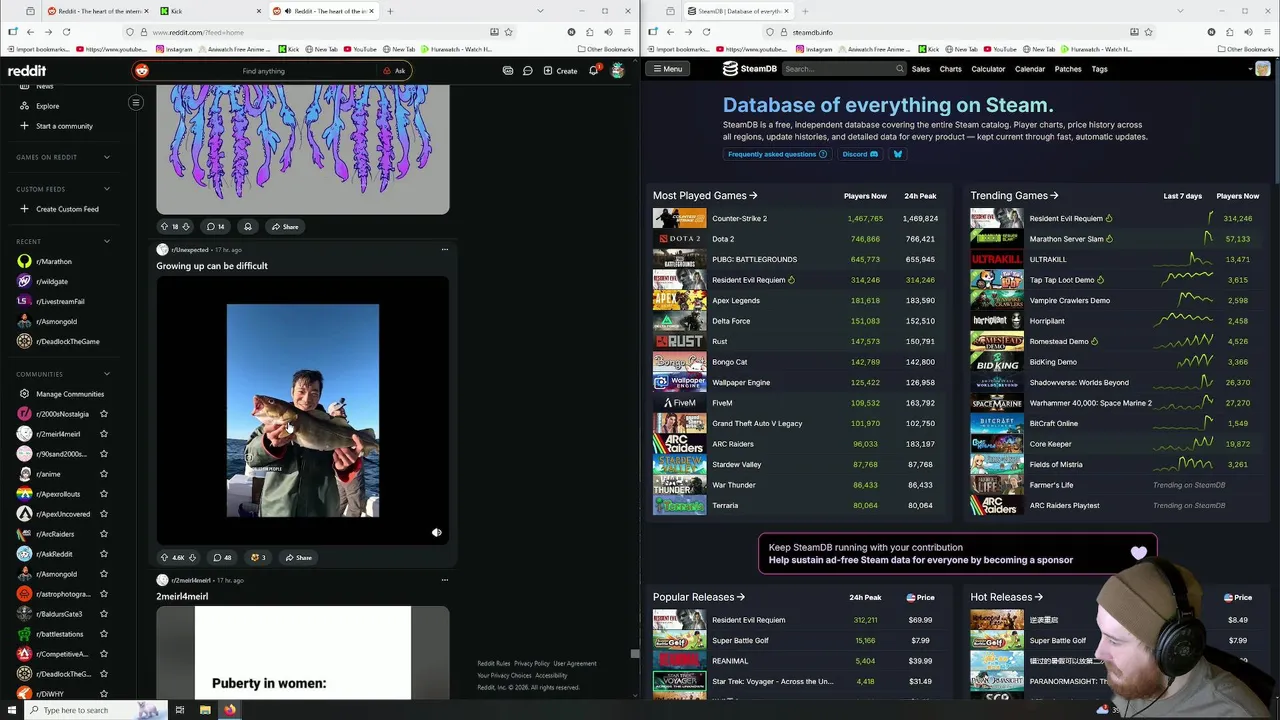Toggle favorite star for r/AskReddit

coord(103,554)
